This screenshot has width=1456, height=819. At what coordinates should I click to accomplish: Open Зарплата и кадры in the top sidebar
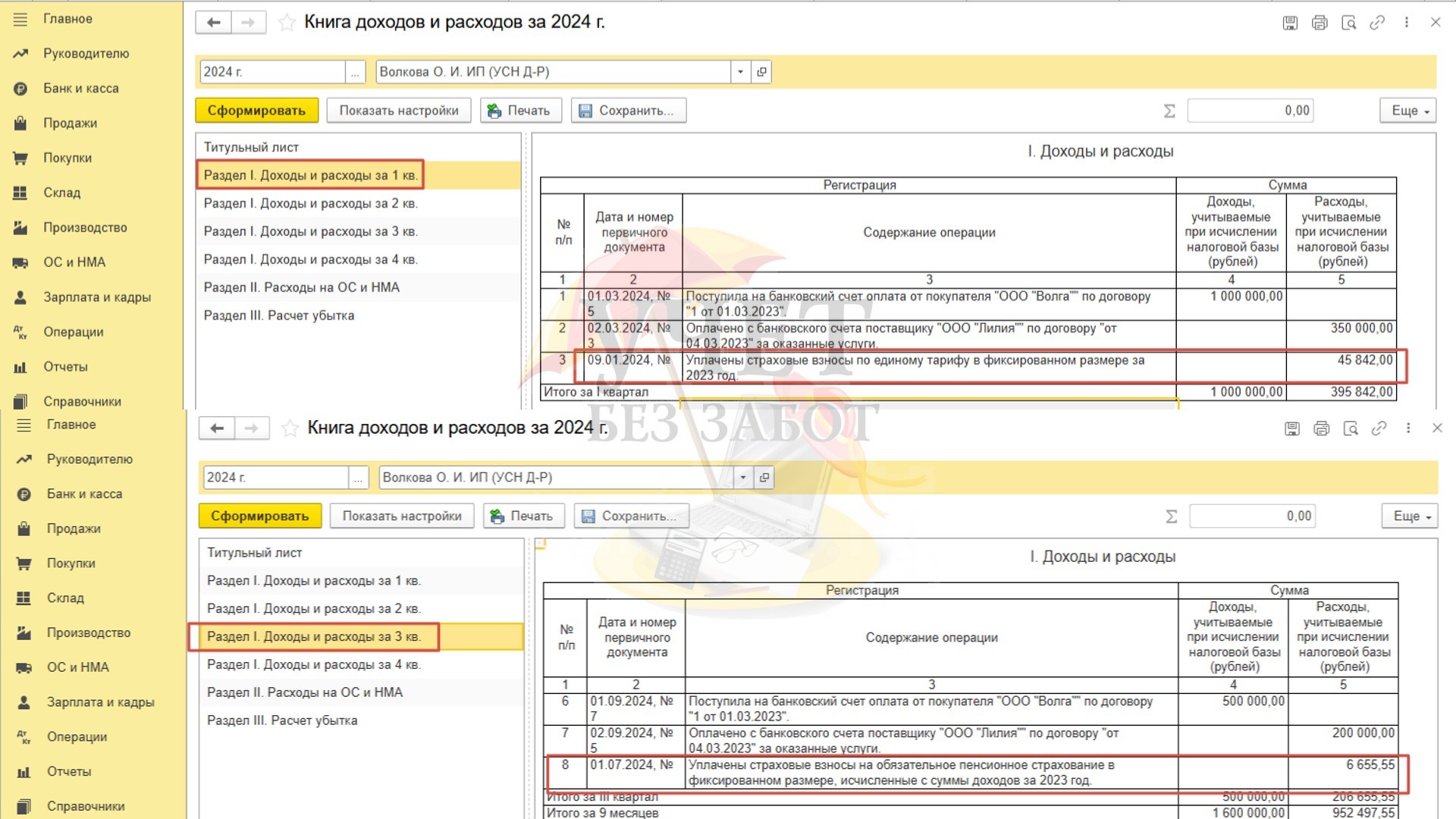coord(96,297)
